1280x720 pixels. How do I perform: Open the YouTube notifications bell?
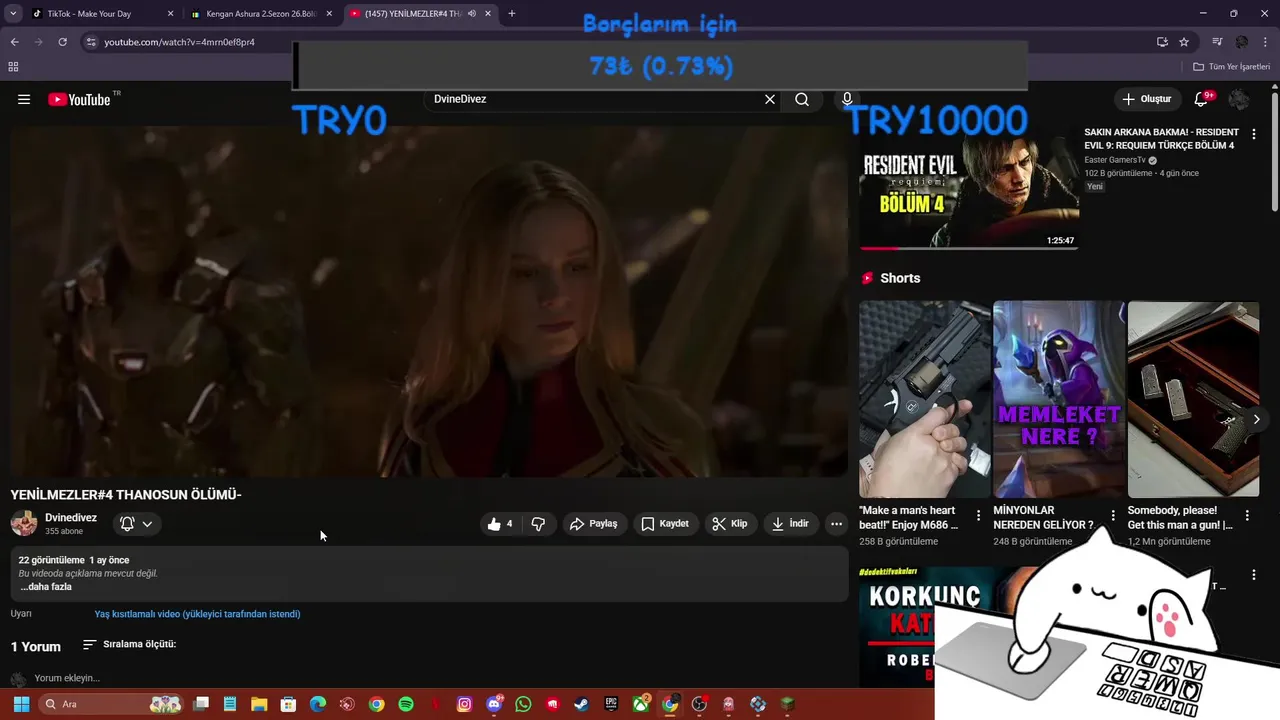[1201, 99]
